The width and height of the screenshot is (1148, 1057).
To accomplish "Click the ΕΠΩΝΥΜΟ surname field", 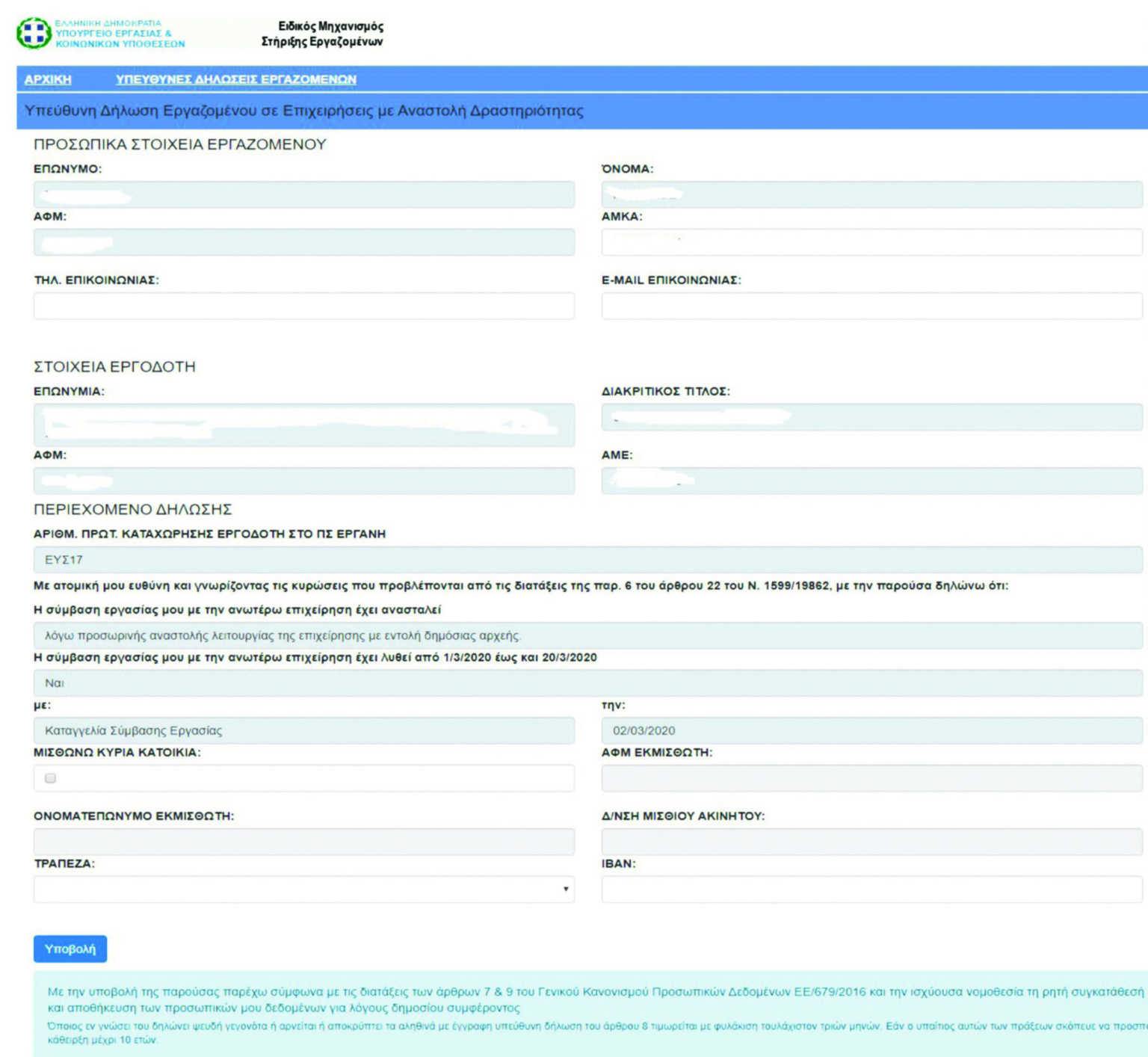I will [x=303, y=194].
